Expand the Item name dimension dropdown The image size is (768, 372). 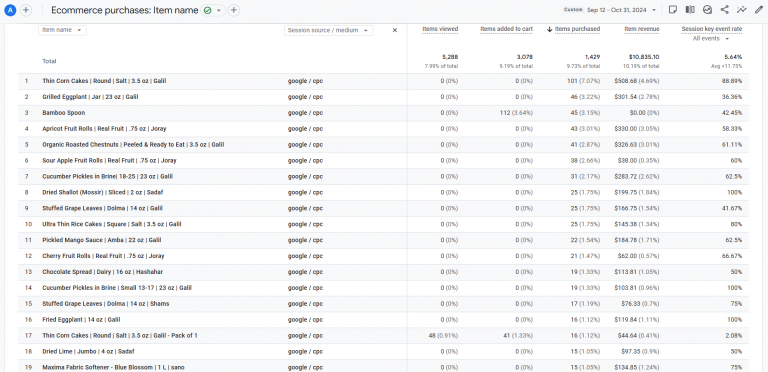pos(62,30)
